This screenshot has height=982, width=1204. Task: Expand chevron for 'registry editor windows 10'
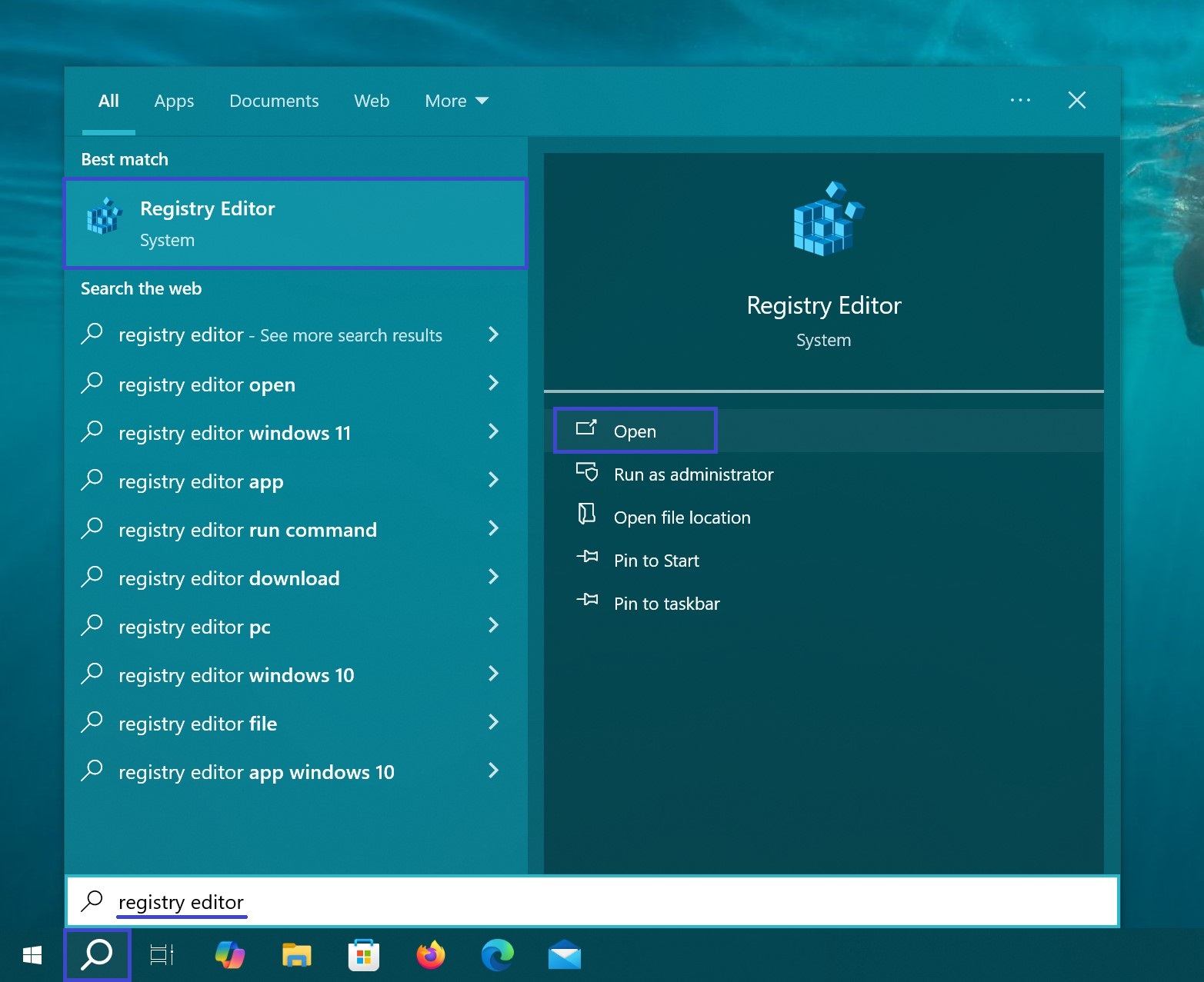(x=494, y=674)
